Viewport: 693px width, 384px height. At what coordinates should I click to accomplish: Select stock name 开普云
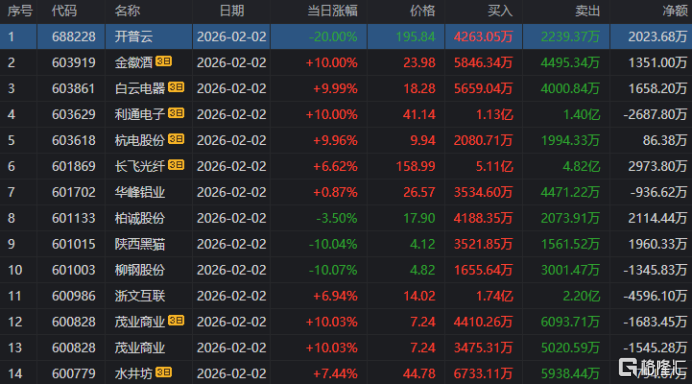tap(133, 37)
